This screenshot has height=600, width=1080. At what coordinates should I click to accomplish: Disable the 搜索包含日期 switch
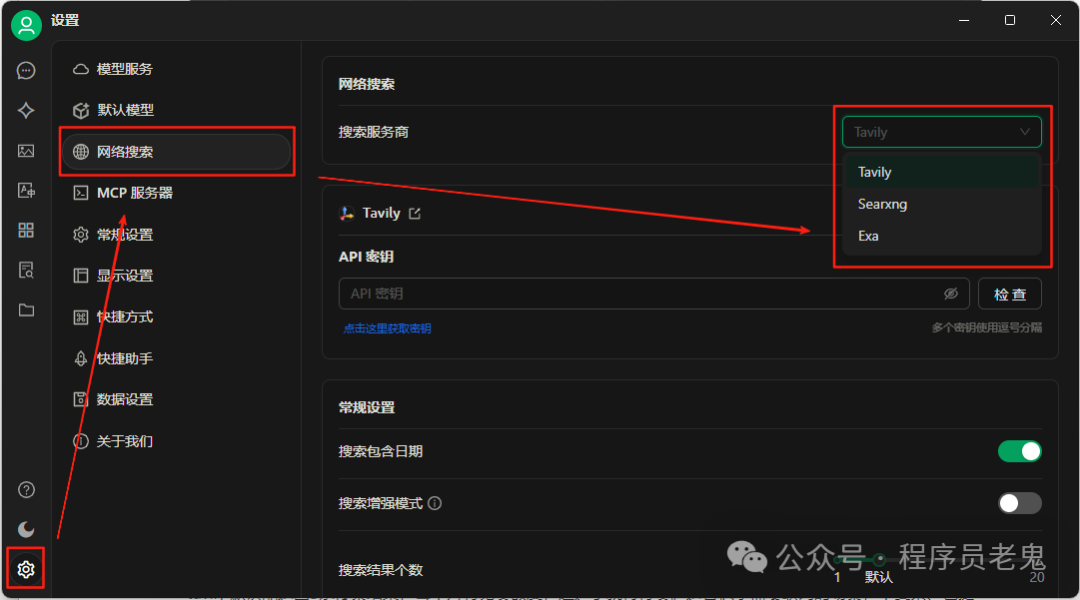tap(1019, 451)
